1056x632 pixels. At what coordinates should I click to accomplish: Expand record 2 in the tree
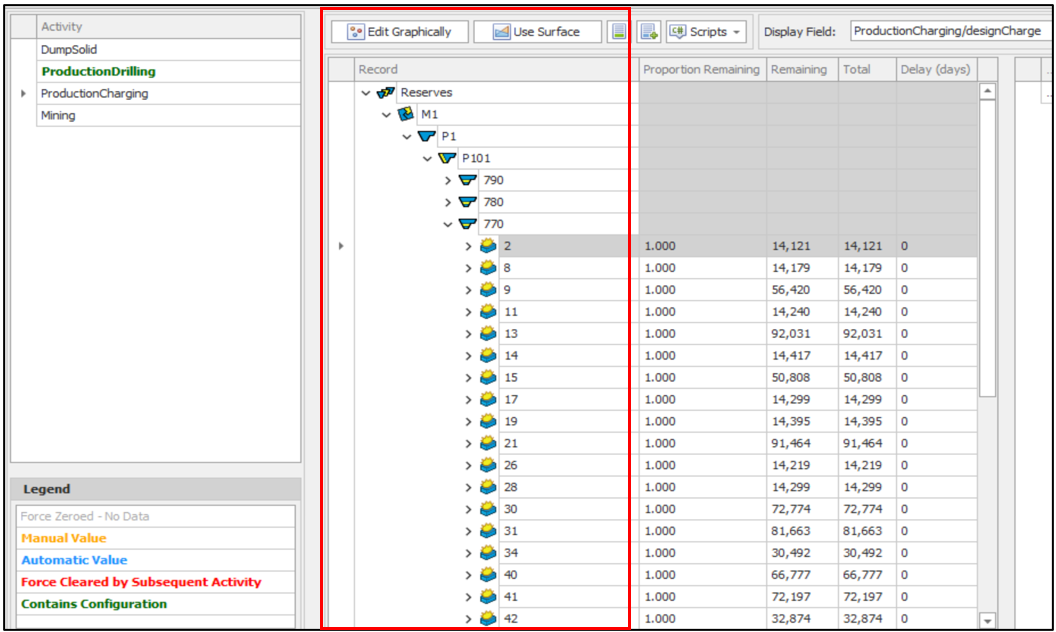click(468, 246)
